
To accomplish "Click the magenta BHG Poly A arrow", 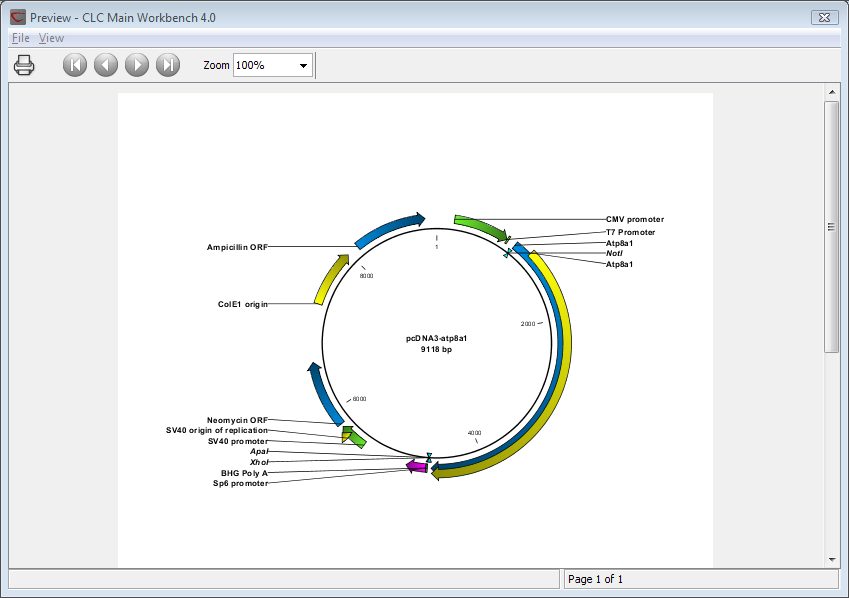I will [x=417, y=466].
